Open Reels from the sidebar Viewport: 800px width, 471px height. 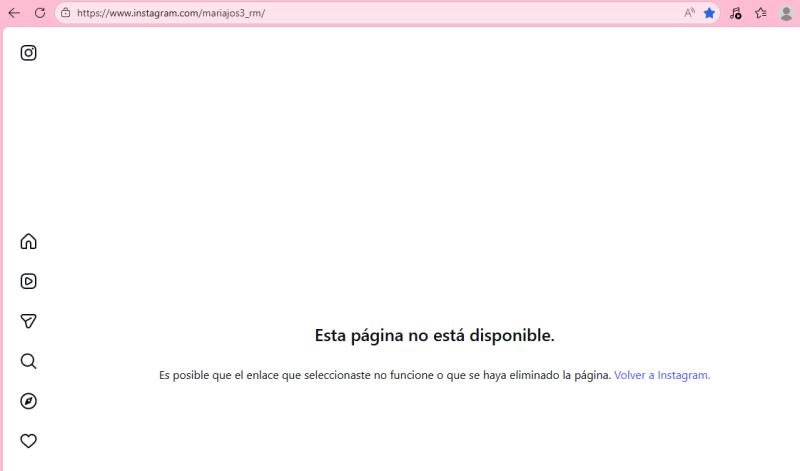coord(29,281)
